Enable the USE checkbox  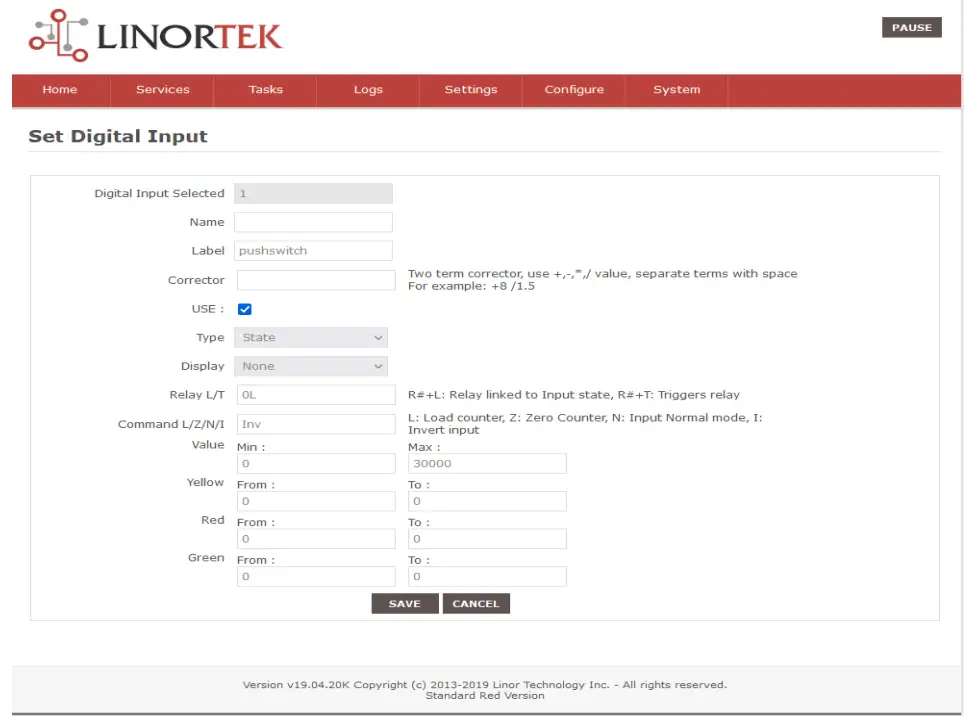pyautogui.click(x=243, y=309)
